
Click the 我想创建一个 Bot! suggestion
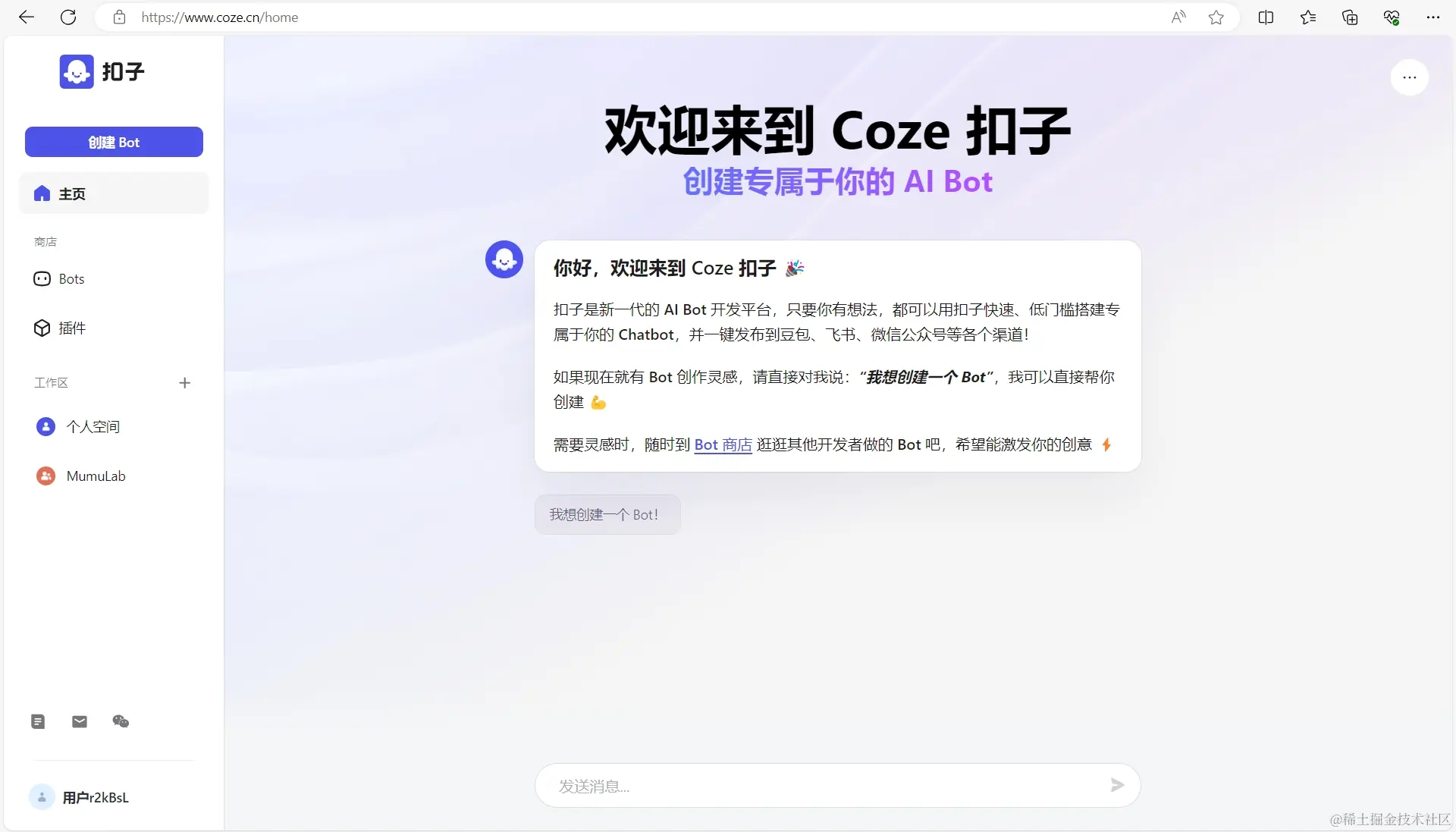[x=607, y=514]
